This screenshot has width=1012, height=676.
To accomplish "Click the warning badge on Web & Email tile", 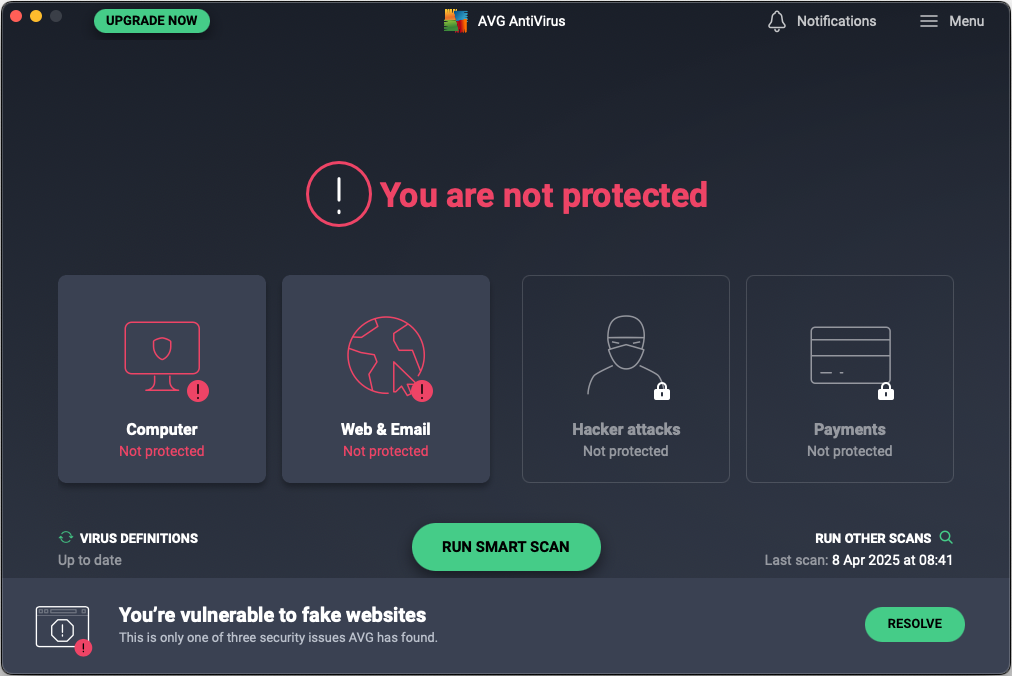I will pyautogui.click(x=421, y=392).
